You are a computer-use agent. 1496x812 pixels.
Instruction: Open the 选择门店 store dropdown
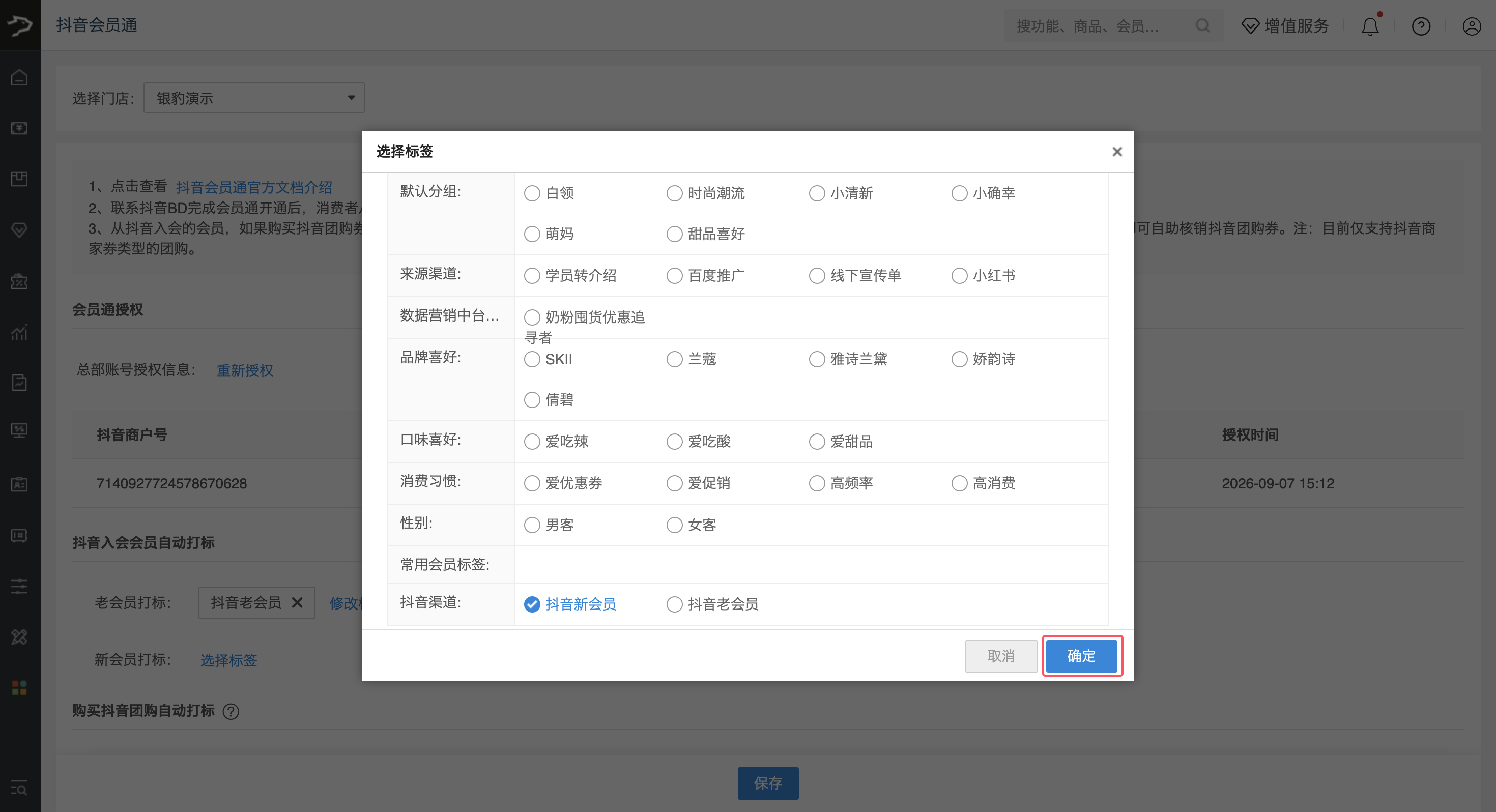[x=254, y=98]
